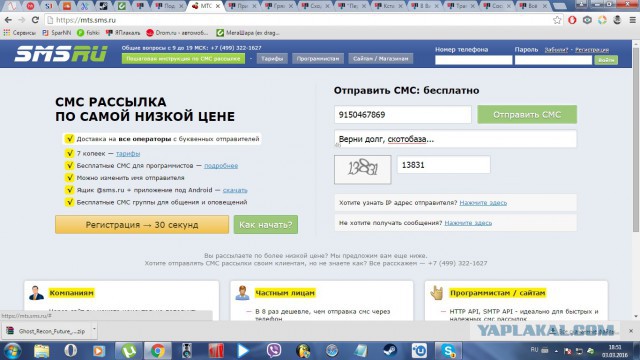The height and width of the screenshot is (360, 640).
Task: Open the Сервисы apps bookmark
Action: click(19, 33)
